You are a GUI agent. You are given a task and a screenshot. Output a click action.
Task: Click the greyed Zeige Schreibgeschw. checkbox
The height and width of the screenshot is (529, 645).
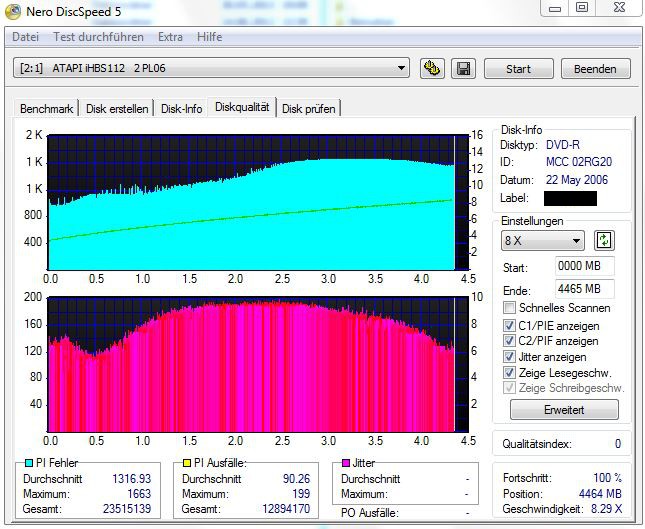pyautogui.click(x=509, y=387)
